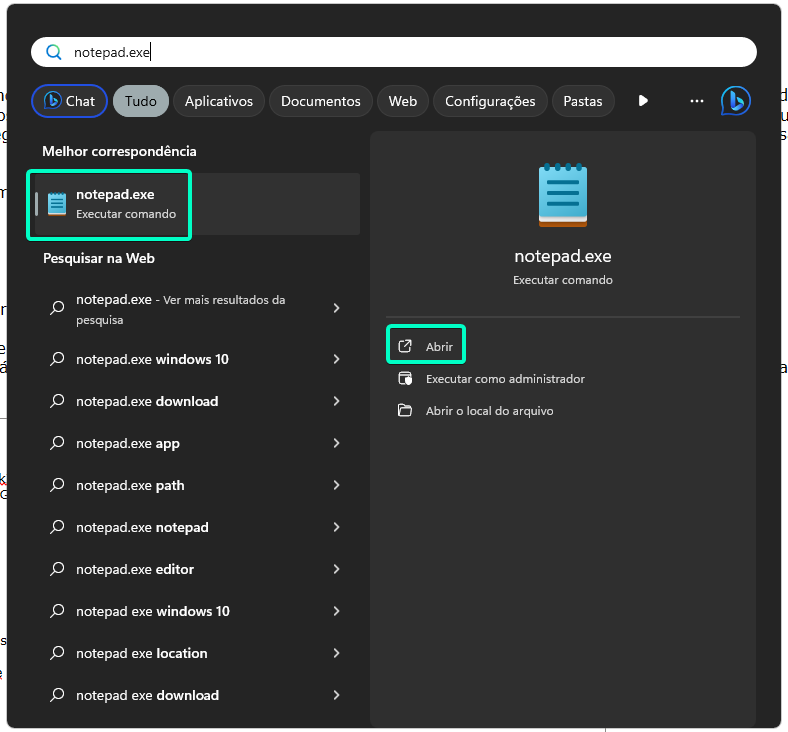Viewport: 788px width, 732px height.
Task: Switch to the Documentos filter tab
Action: [320, 101]
